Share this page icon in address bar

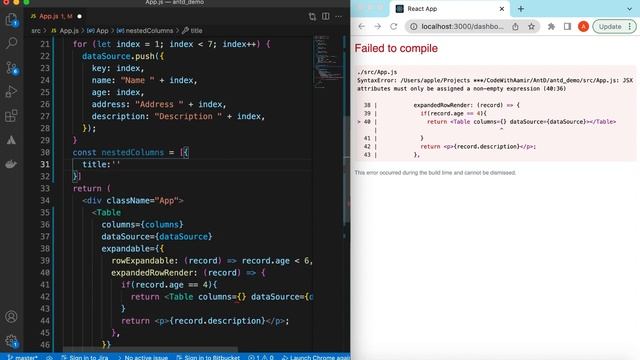516,27
